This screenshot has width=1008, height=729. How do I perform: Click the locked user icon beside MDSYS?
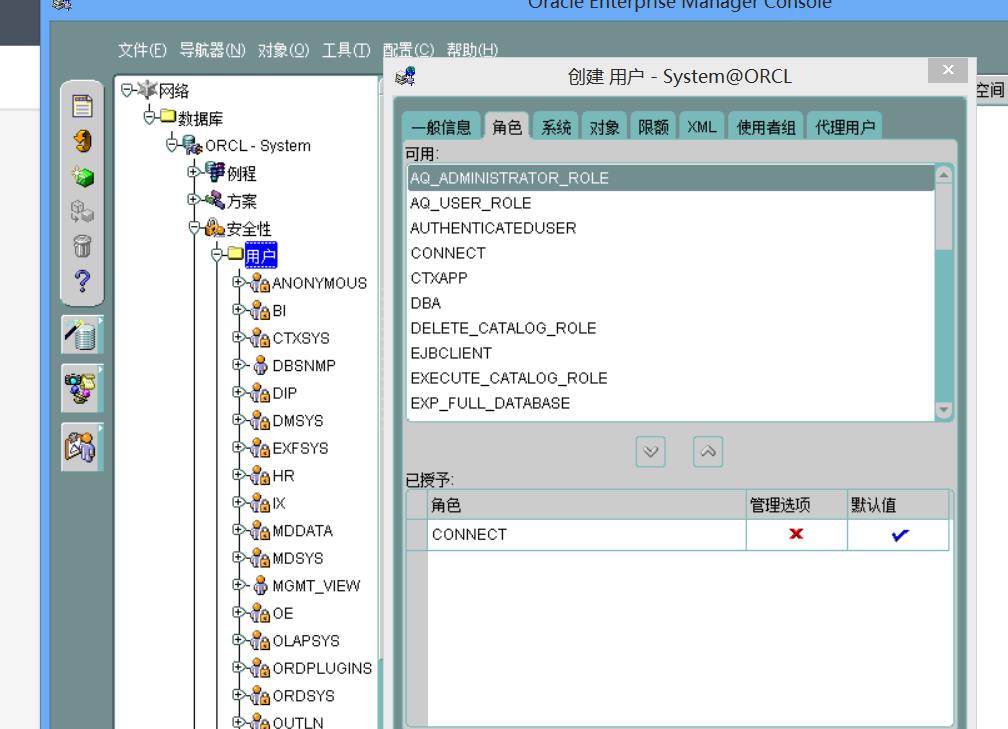[260, 557]
